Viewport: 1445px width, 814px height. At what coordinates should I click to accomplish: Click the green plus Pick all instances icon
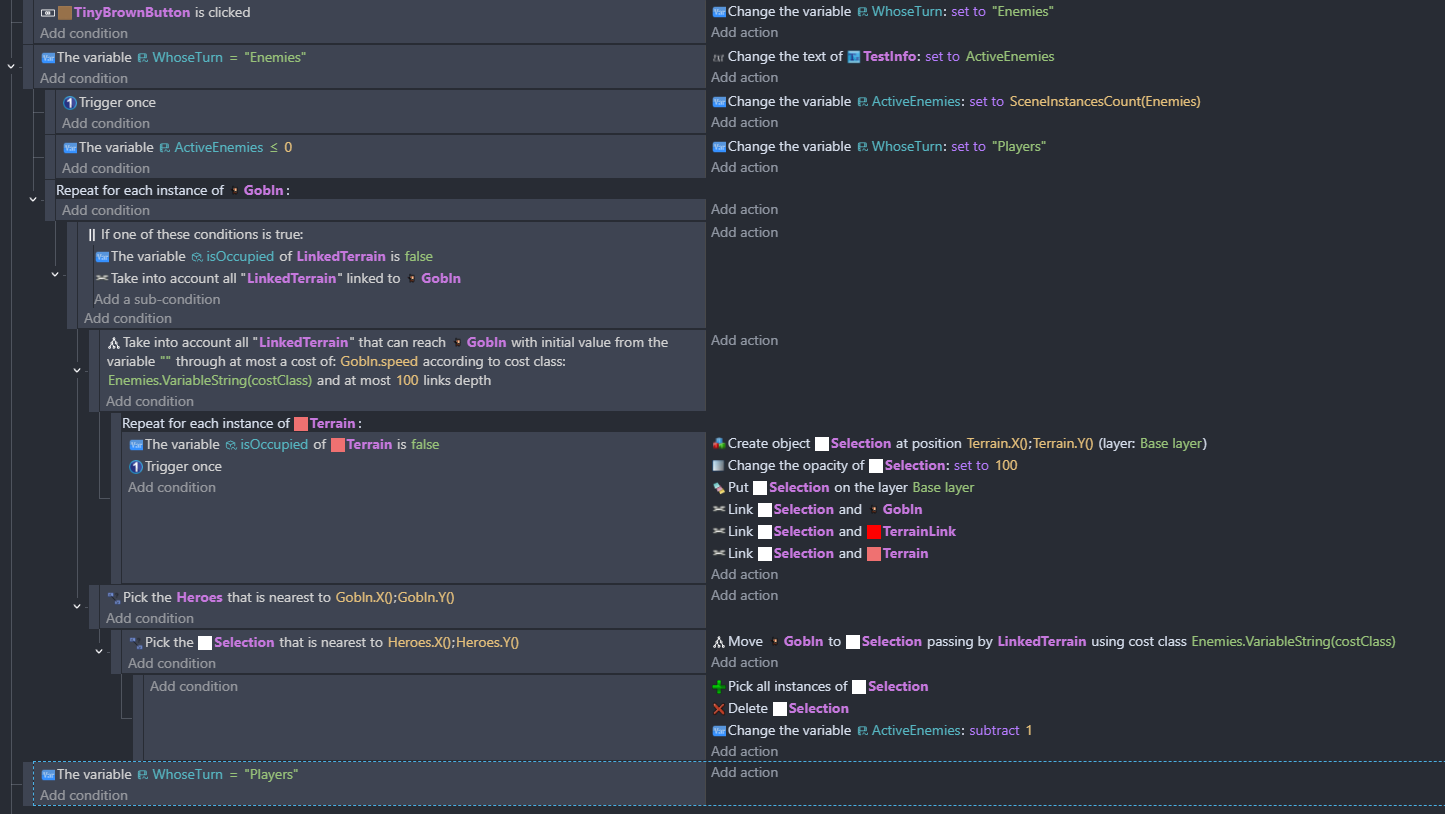pyautogui.click(x=718, y=687)
